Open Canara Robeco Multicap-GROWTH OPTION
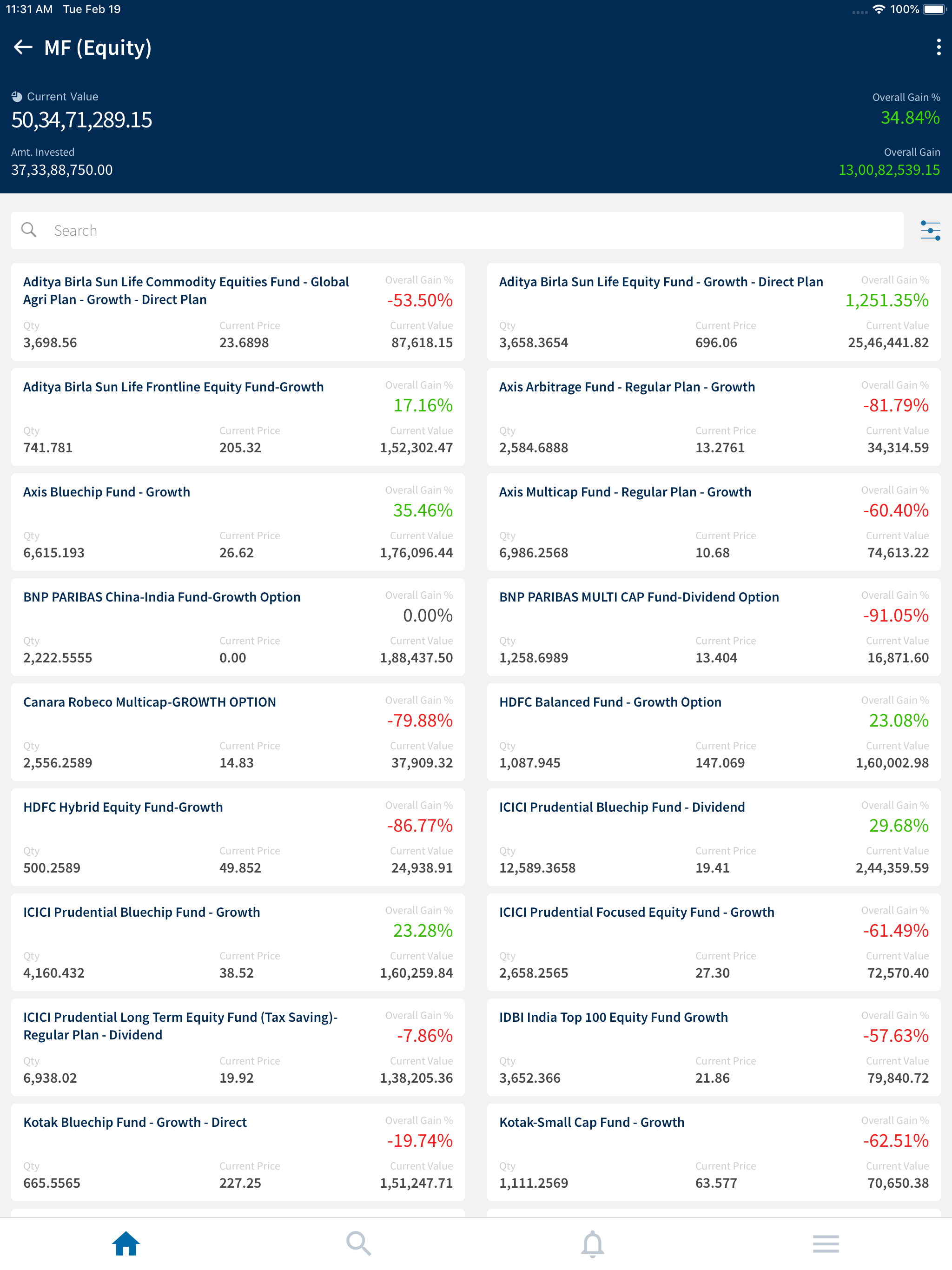Viewport: 952px width, 1270px height. pyautogui.click(x=238, y=732)
